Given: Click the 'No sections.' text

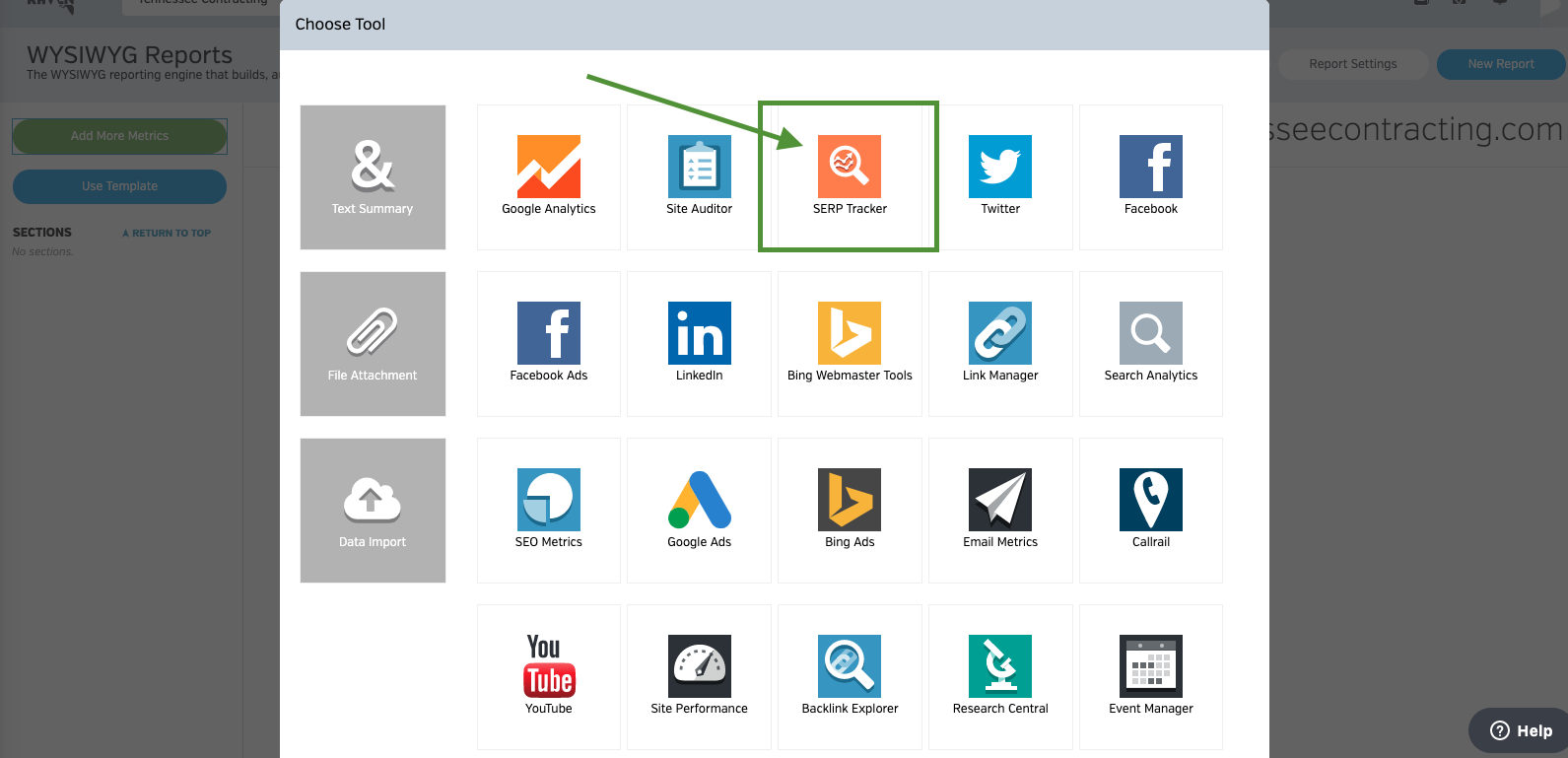Looking at the screenshot, I should click(x=42, y=252).
